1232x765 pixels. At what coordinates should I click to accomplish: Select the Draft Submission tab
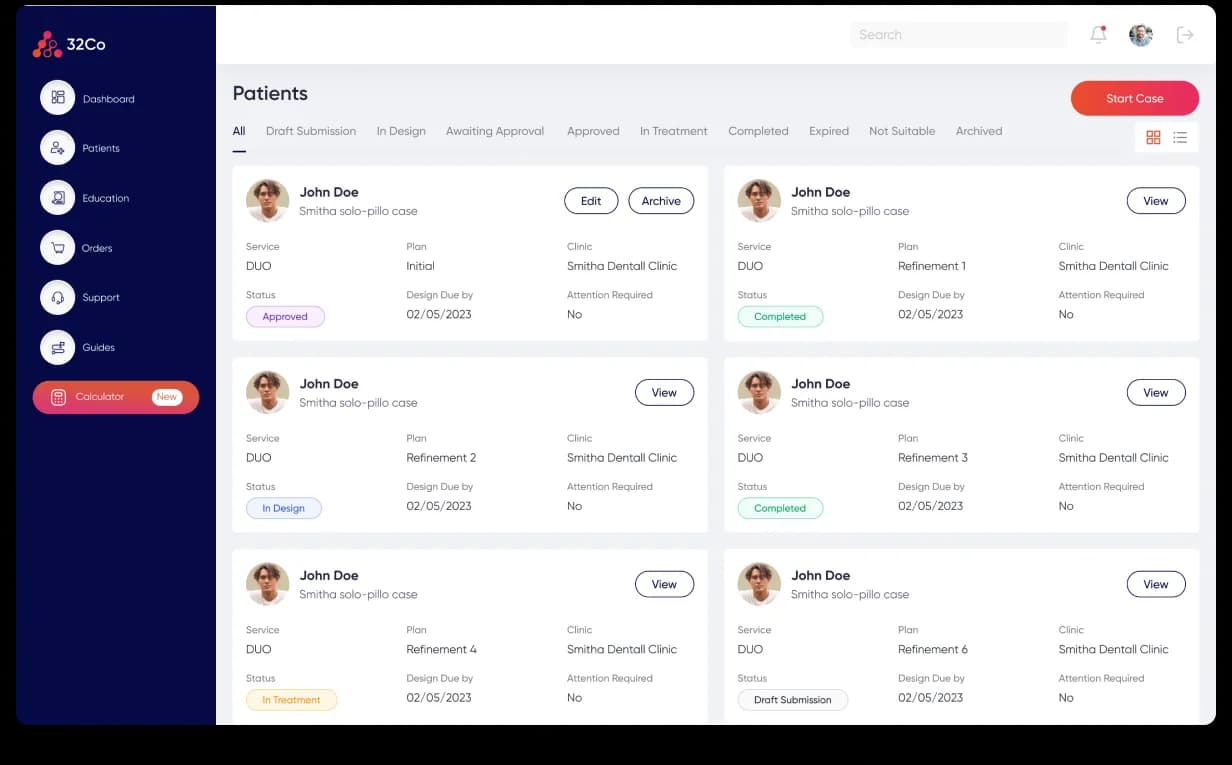[x=311, y=131]
